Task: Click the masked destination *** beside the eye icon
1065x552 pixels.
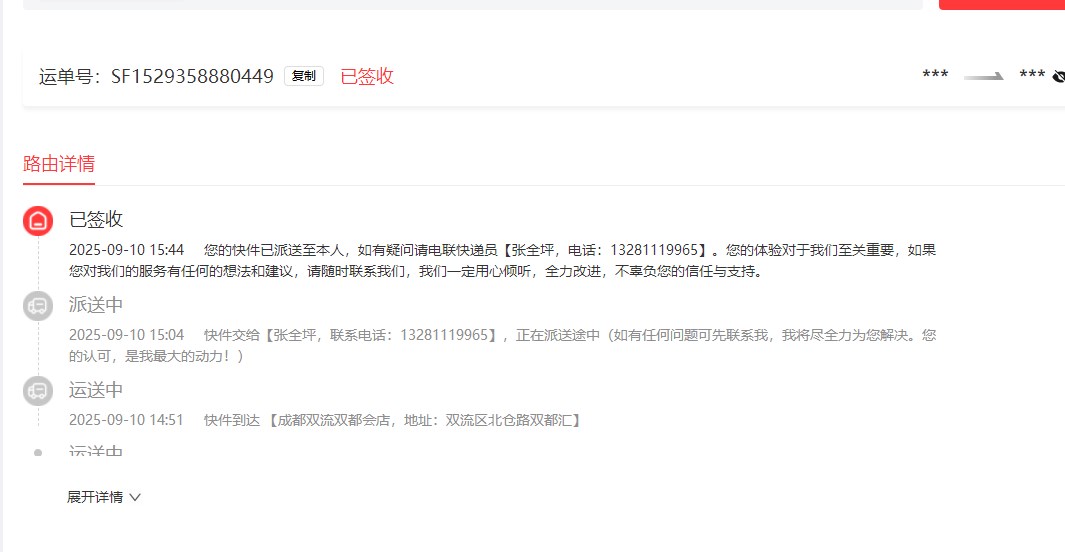Action: tap(1031, 76)
